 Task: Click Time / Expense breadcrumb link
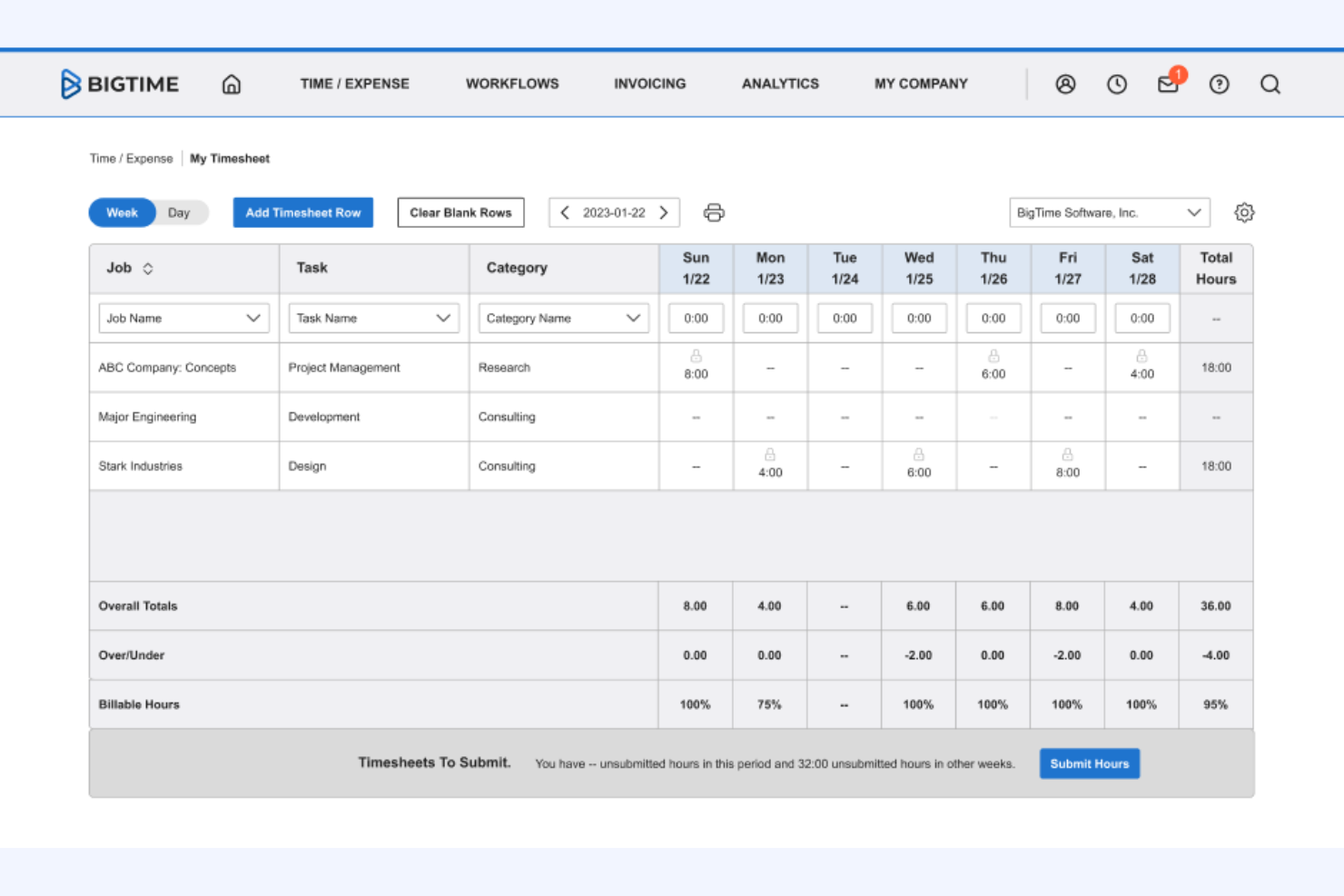(x=131, y=158)
